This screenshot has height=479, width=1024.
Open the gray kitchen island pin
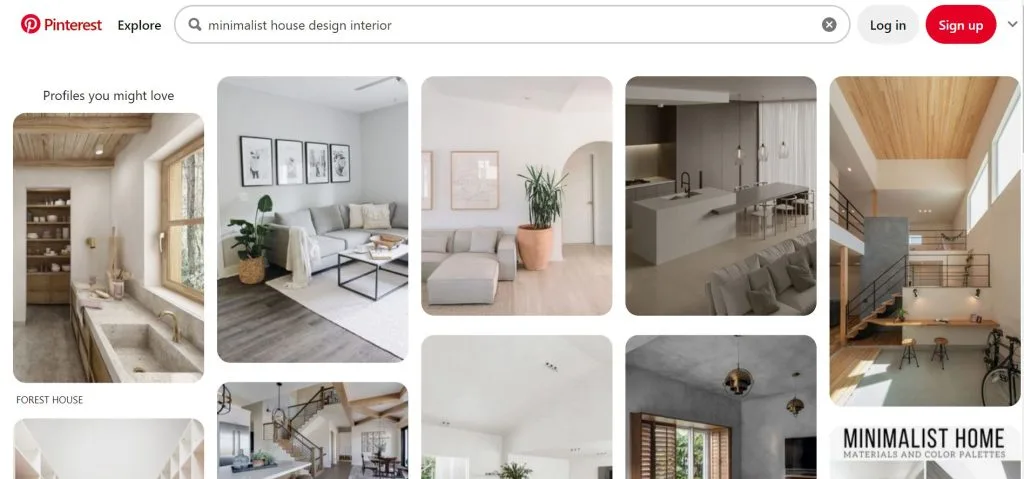click(721, 196)
